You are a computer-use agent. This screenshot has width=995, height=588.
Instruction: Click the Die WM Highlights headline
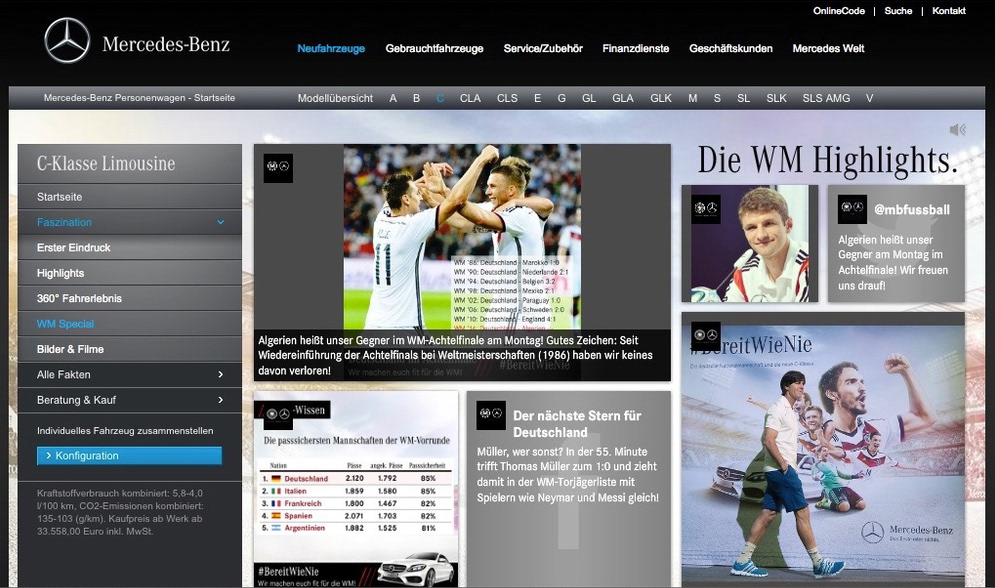point(827,160)
